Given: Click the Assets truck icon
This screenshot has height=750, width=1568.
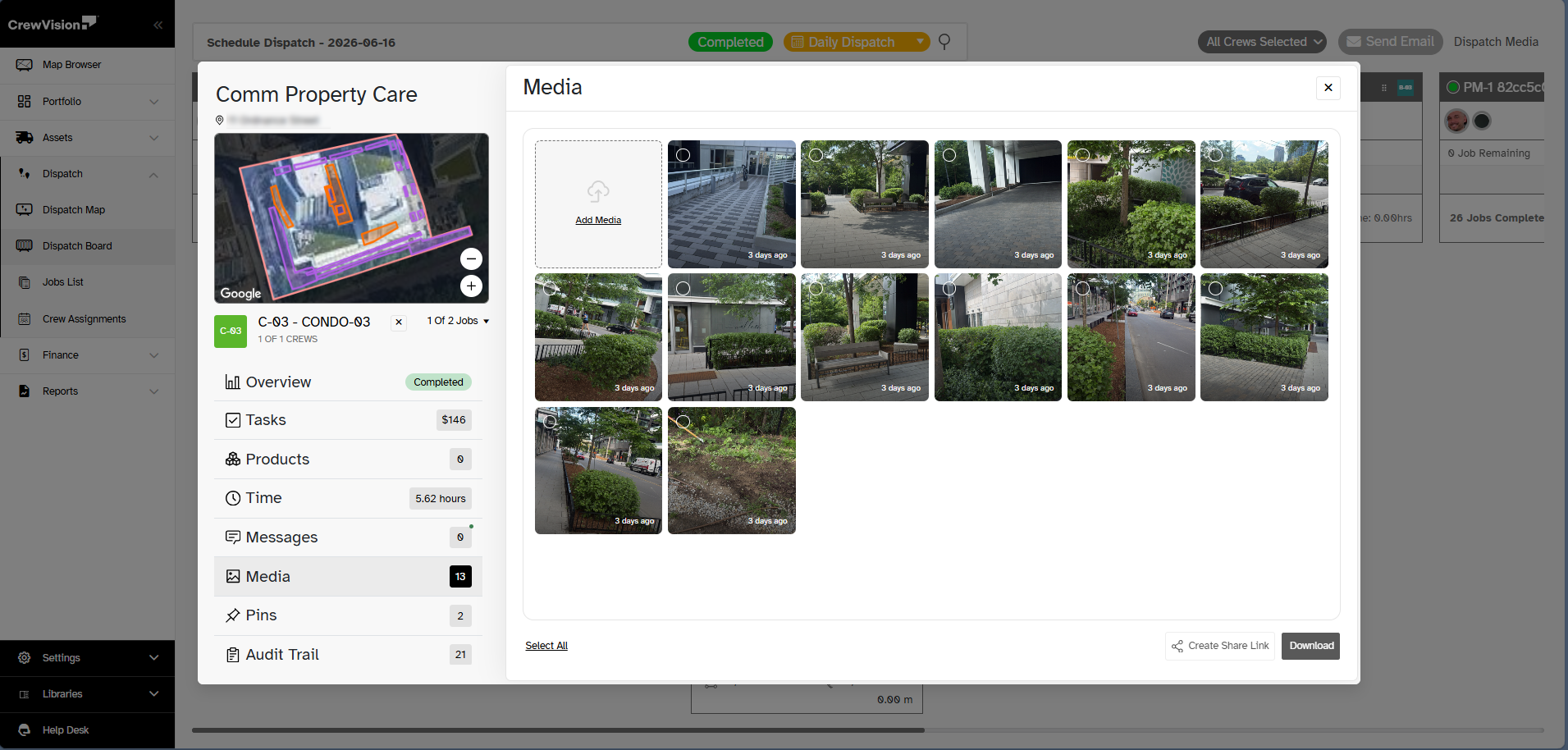Looking at the screenshot, I should coord(25,138).
